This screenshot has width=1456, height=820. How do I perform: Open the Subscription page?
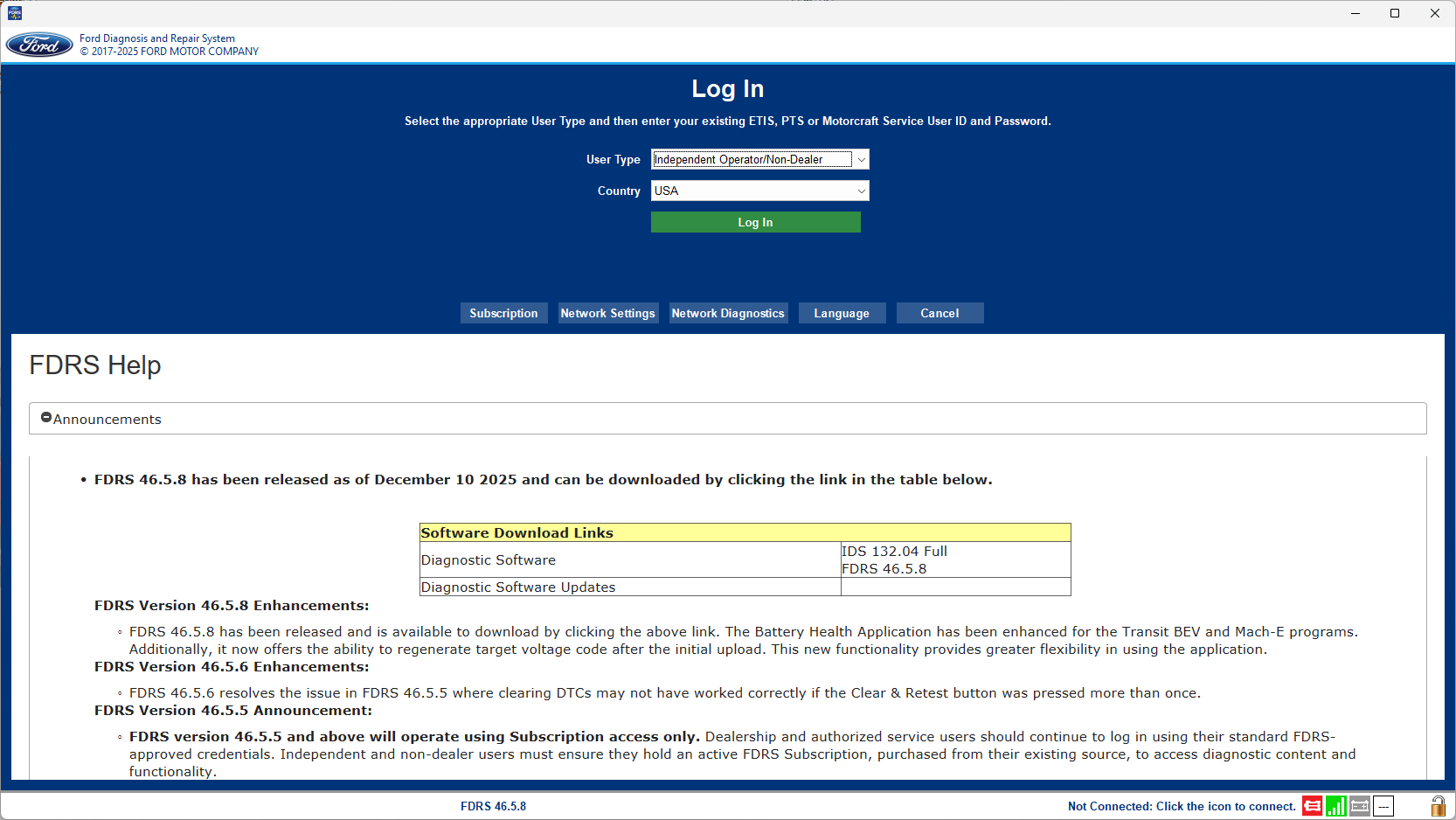point(504,313)
